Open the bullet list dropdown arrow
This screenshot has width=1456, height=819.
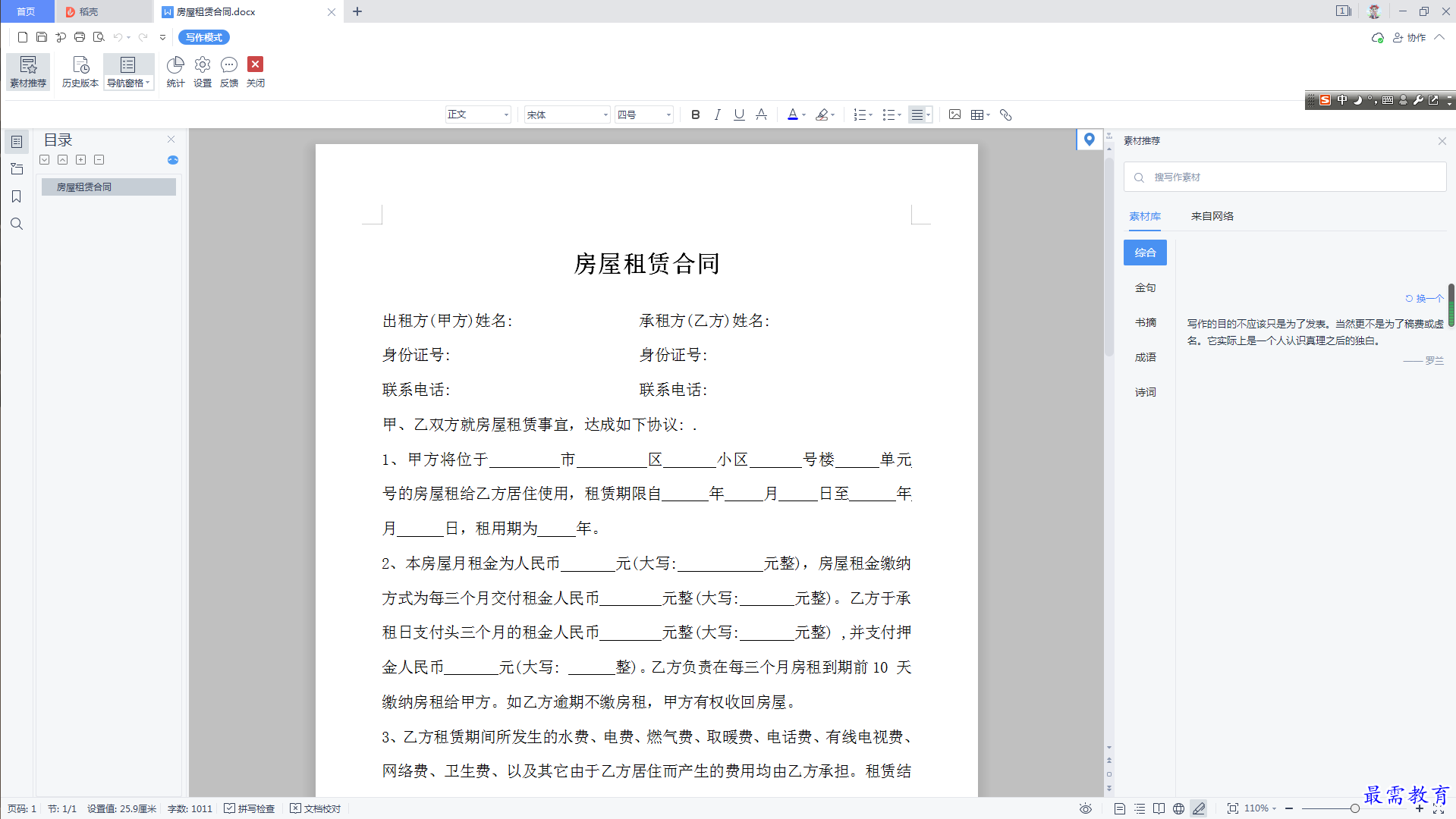(900, 115)
